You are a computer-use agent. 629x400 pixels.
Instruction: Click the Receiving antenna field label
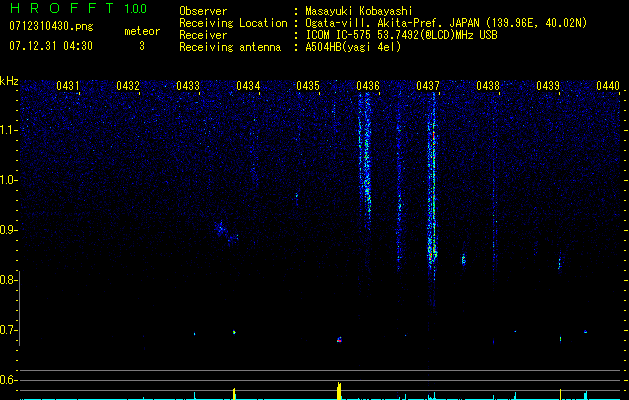click(x=230, y=47)
